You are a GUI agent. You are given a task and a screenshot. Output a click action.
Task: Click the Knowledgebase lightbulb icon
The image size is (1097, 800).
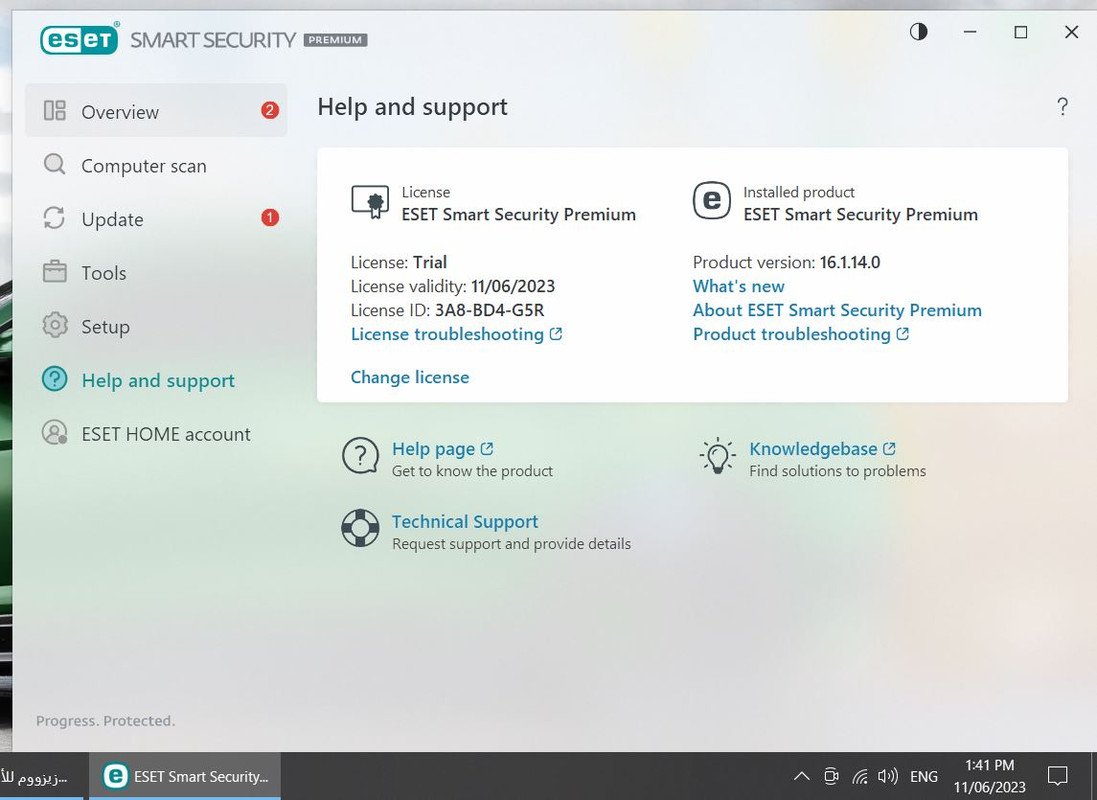tap(718, 456)
